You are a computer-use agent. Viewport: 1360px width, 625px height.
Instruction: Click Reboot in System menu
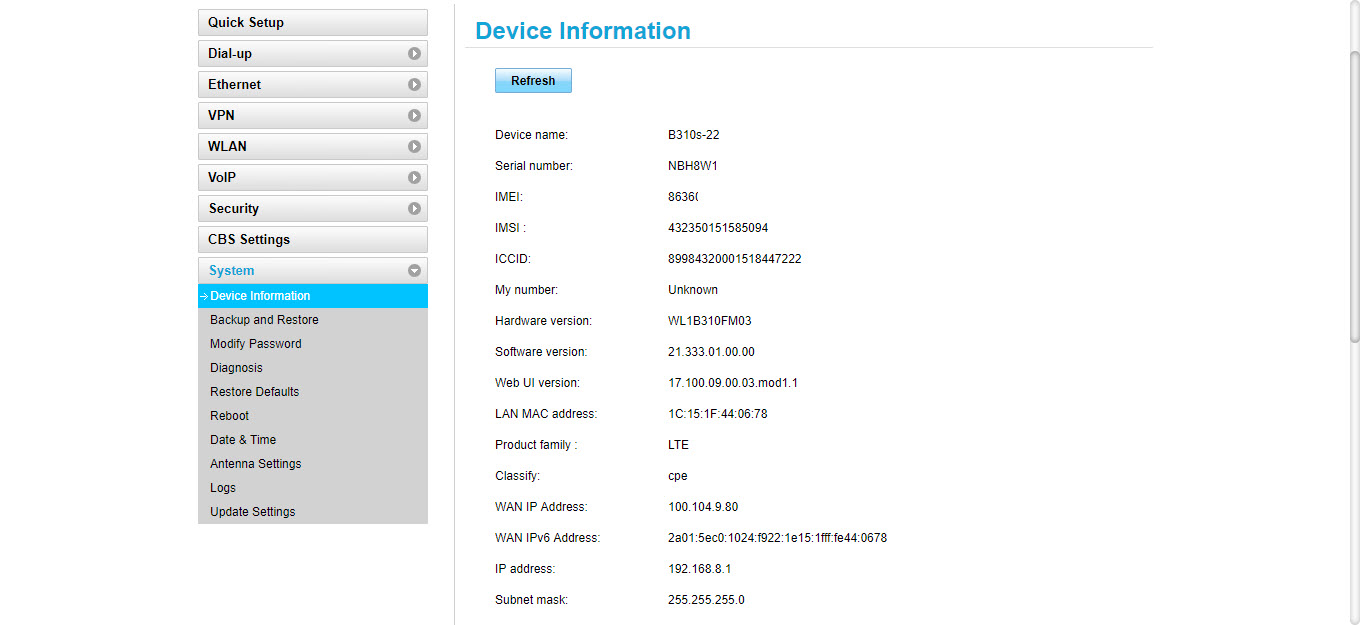point(229,416)
